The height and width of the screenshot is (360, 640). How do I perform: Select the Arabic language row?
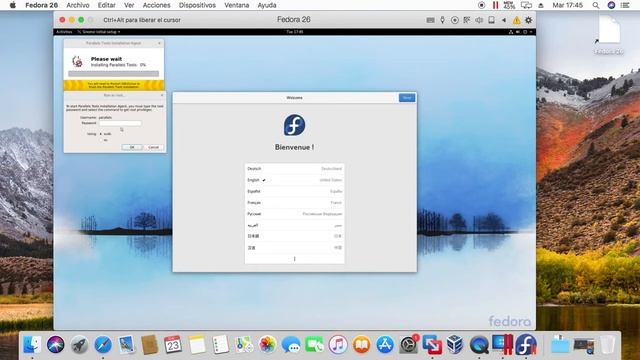pyautogui.click(x=294, y=225)
